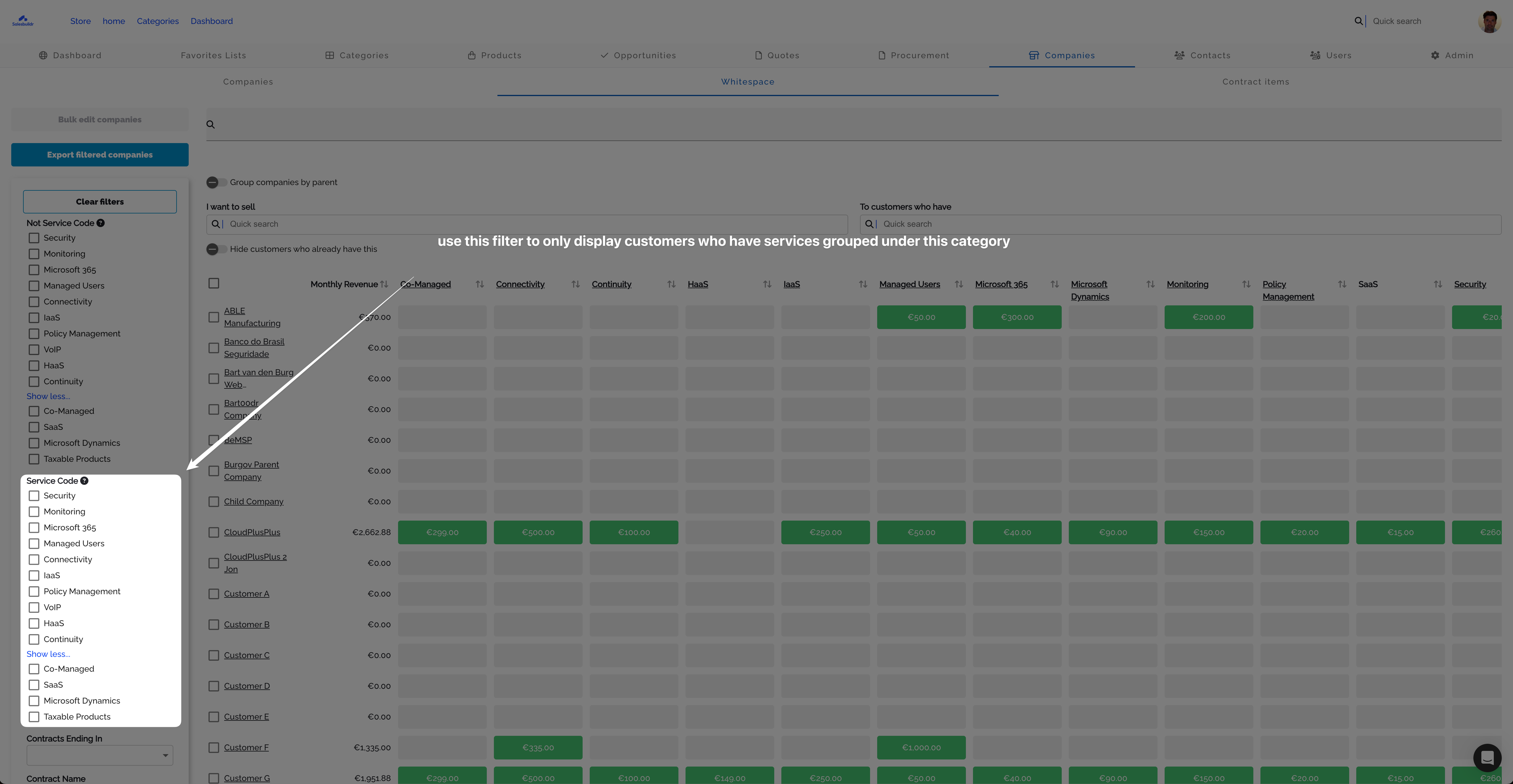Click the help icon next to Service Code
This screenshot has width=1513, height=784.
pos(84,481)
